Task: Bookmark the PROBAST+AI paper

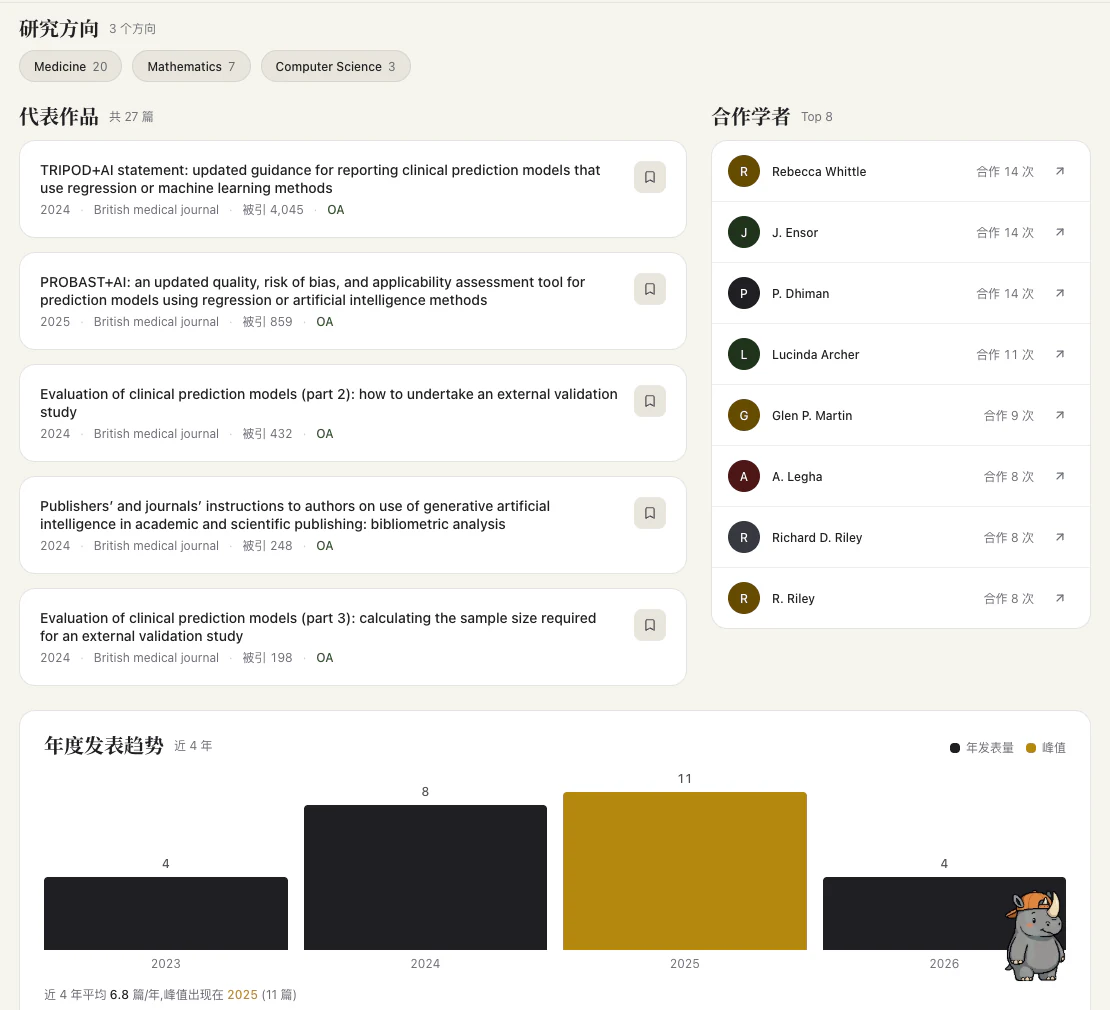Action: click(649, 289)
